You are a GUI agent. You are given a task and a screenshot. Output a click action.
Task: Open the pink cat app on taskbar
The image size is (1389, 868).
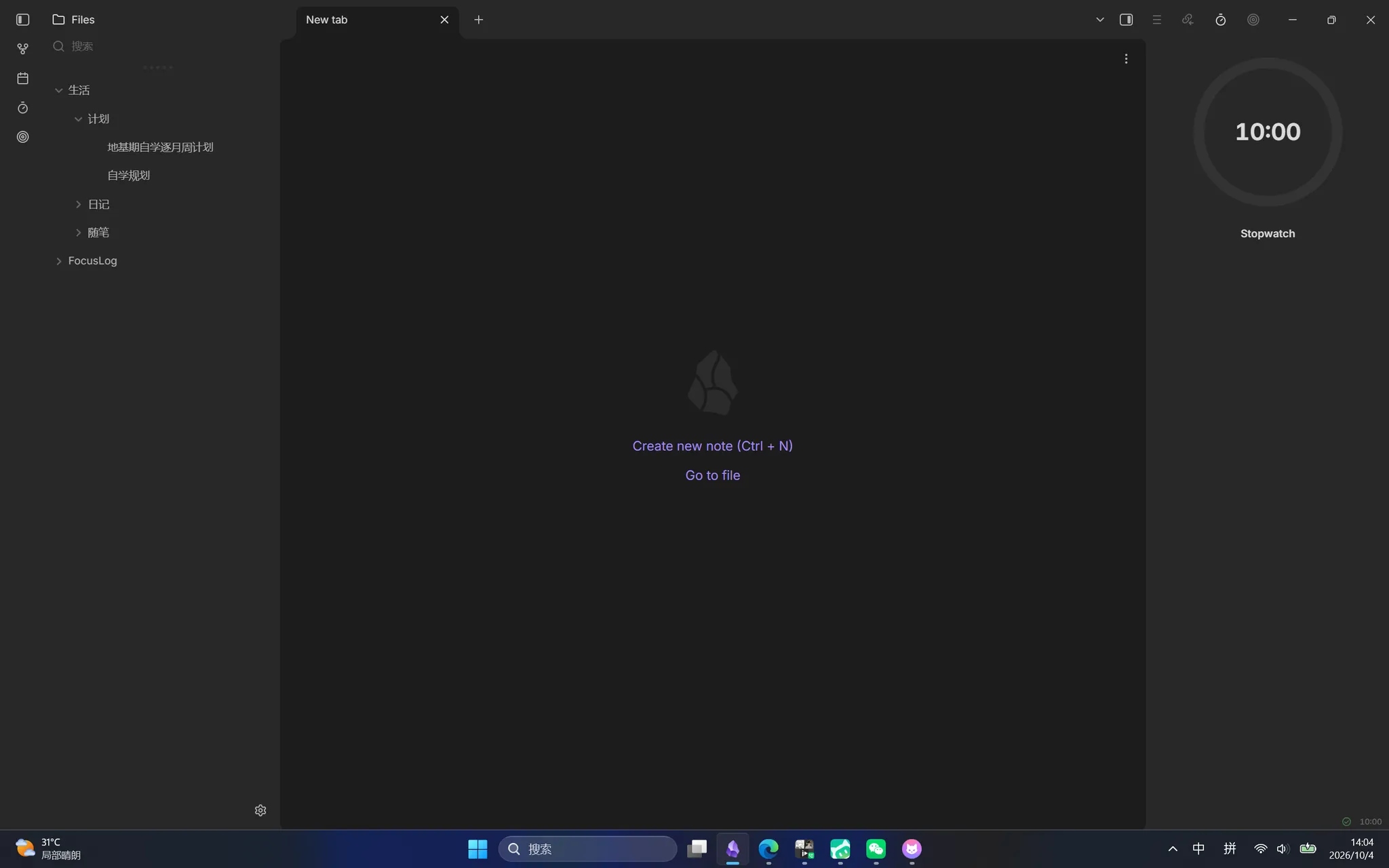pos(912,848)
